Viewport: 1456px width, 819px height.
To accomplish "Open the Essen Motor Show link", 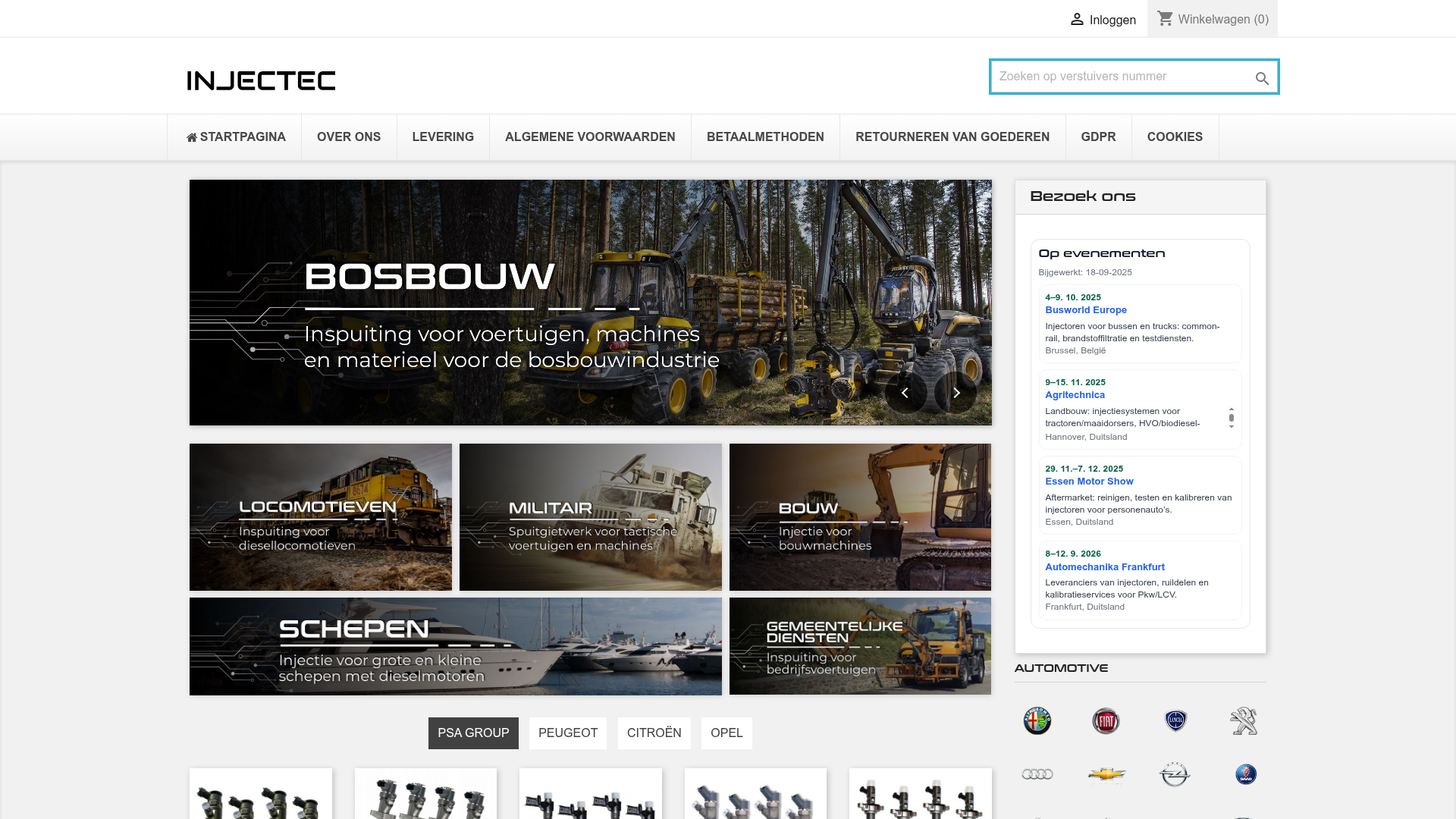I will point(1089,482).
